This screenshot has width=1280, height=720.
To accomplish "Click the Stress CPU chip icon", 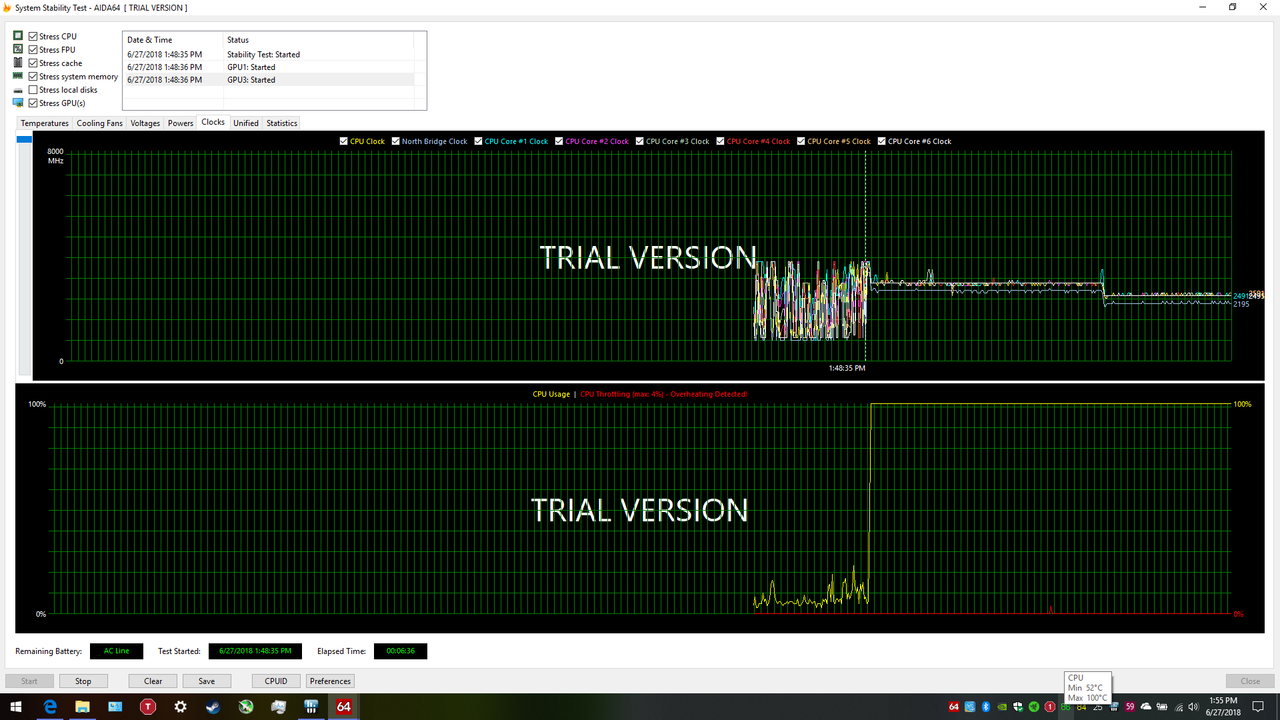I will click(x=17, y=35).
